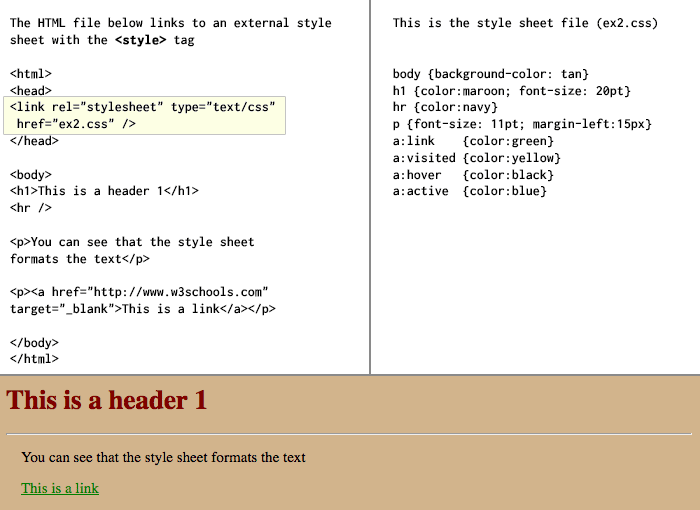This screenshot has height=510, width=700.
Task: Click the hr {color:navy} rule
Action: point(445,107)
